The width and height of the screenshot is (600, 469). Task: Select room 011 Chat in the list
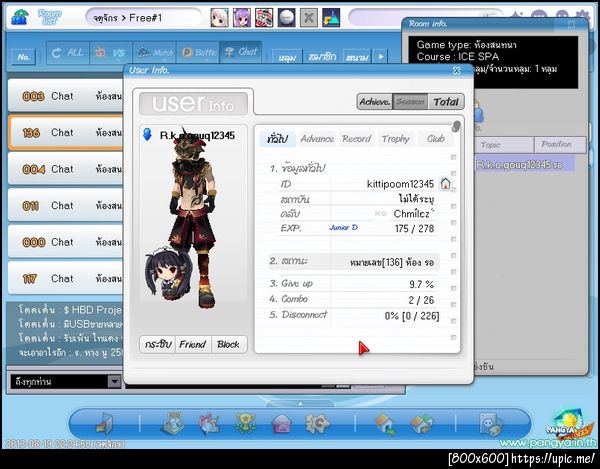66,205
